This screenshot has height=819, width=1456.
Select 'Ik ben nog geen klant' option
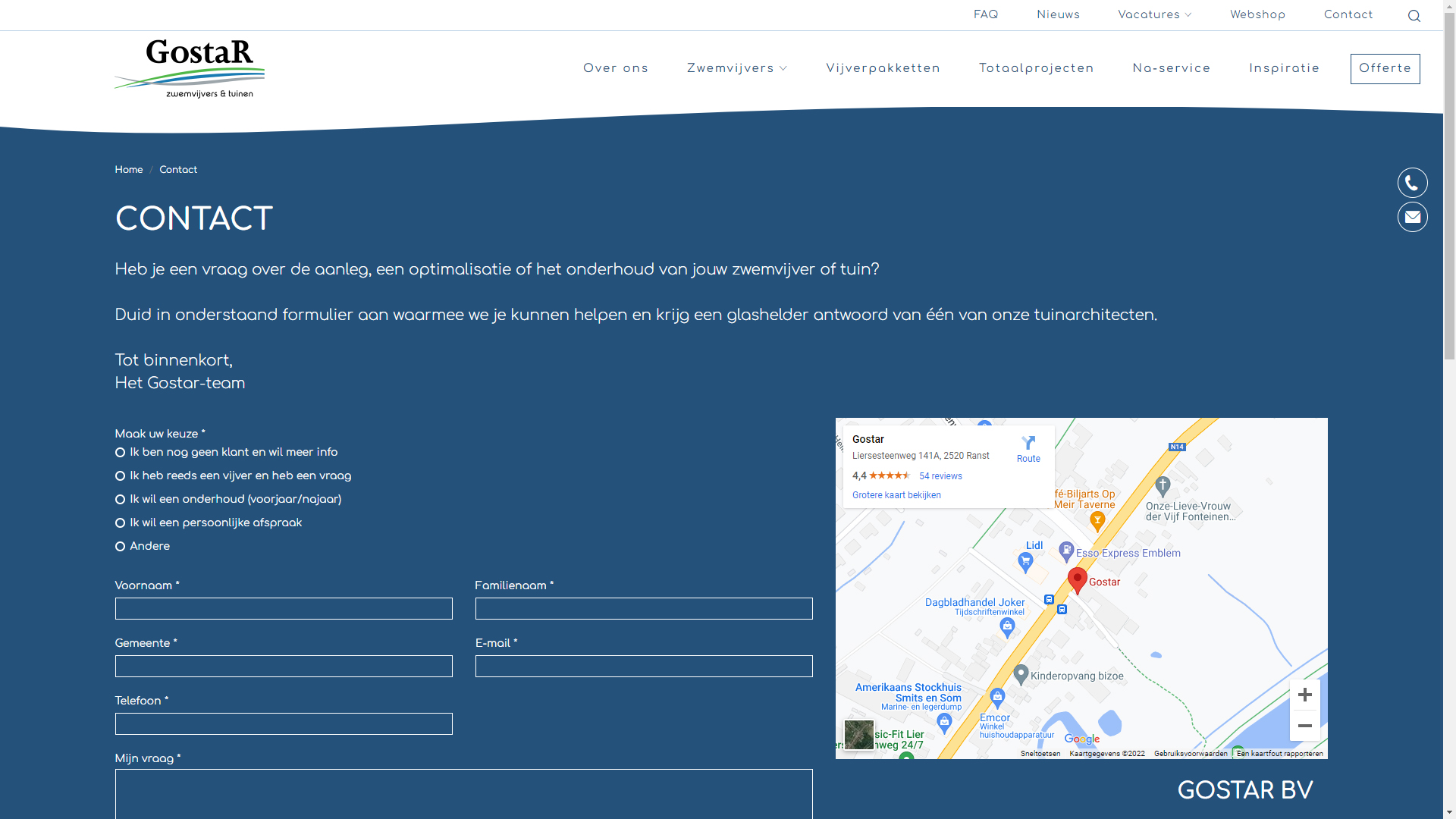coord(120,453)
